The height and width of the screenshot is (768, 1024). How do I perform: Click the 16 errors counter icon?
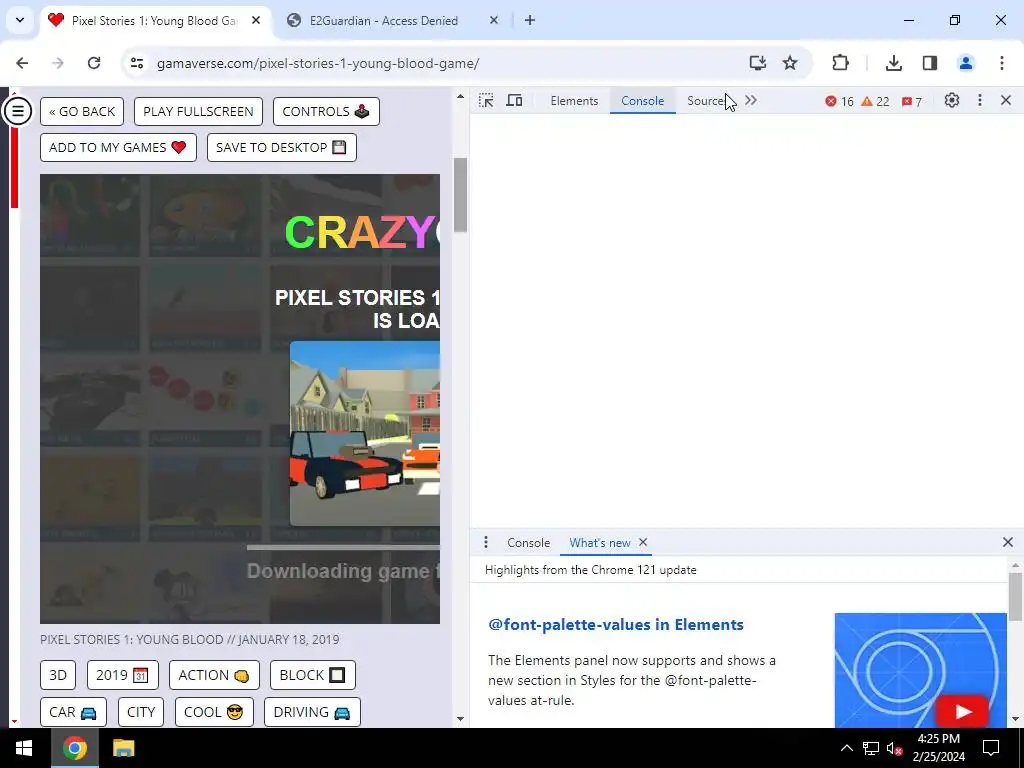839,101
